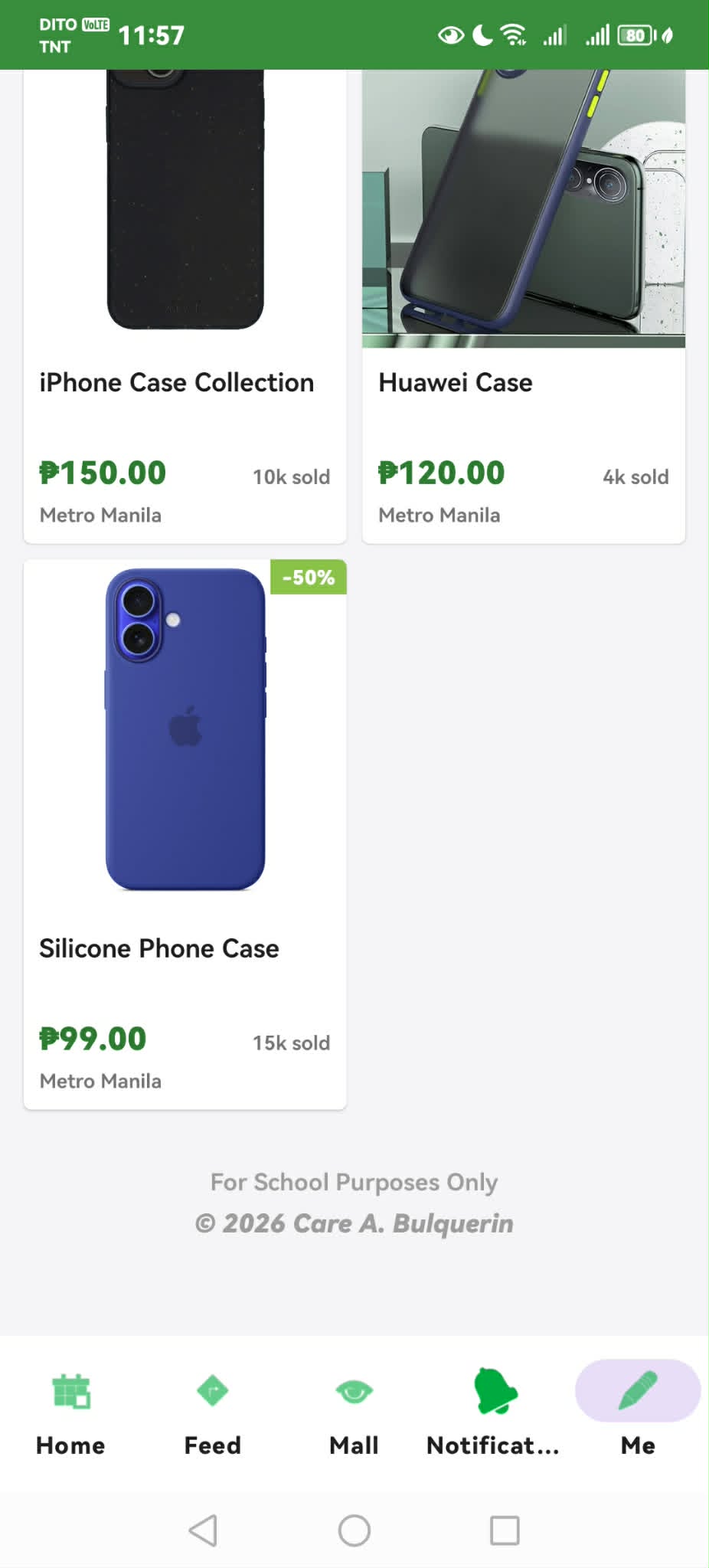The height and width of the screenshot is (1568, 709).
Task: Switch to the Feed tab label
Action: [212, 1445]
